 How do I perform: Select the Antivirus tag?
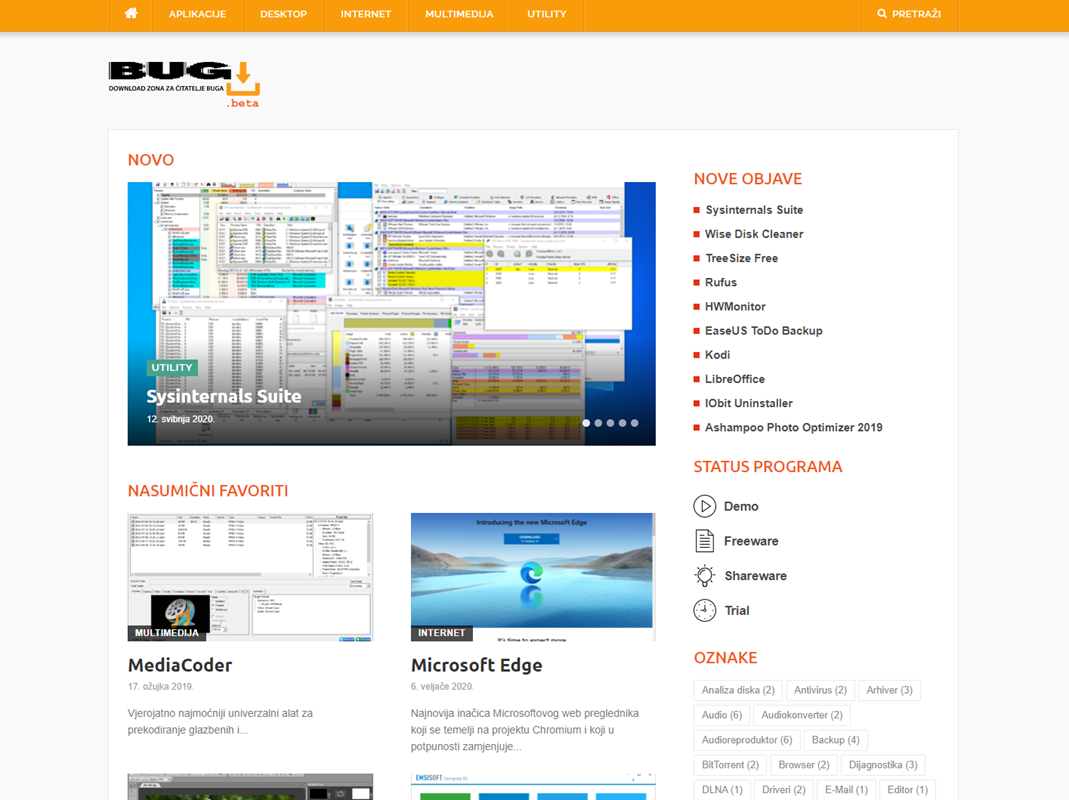(x=820, y=690)
